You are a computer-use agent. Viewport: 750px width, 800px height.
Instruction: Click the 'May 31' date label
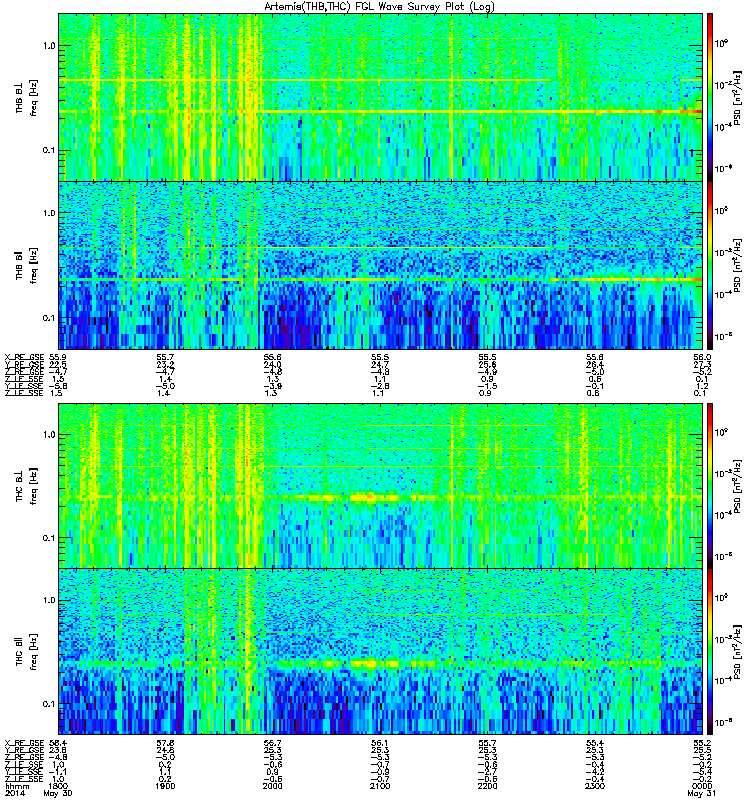click(702, 793)
